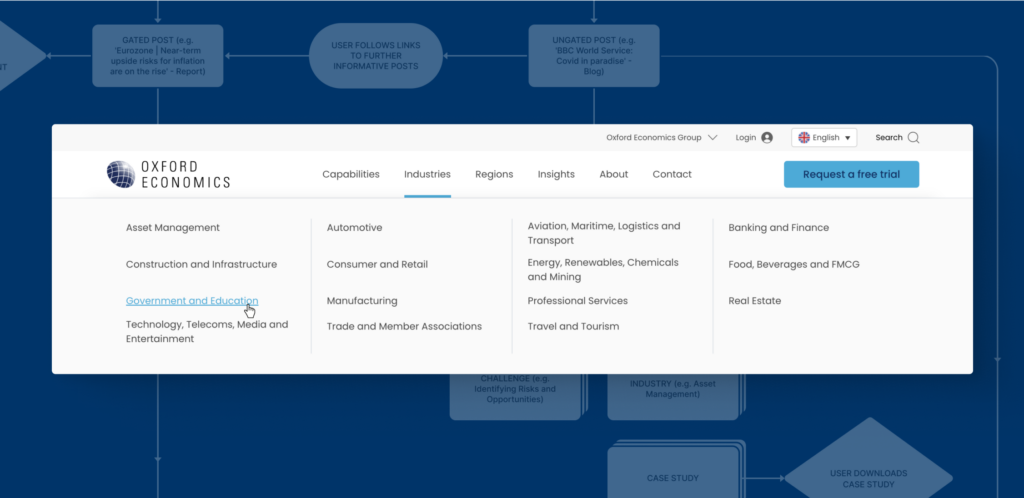Click the Login user avatar icon

[x=767, y=138]
